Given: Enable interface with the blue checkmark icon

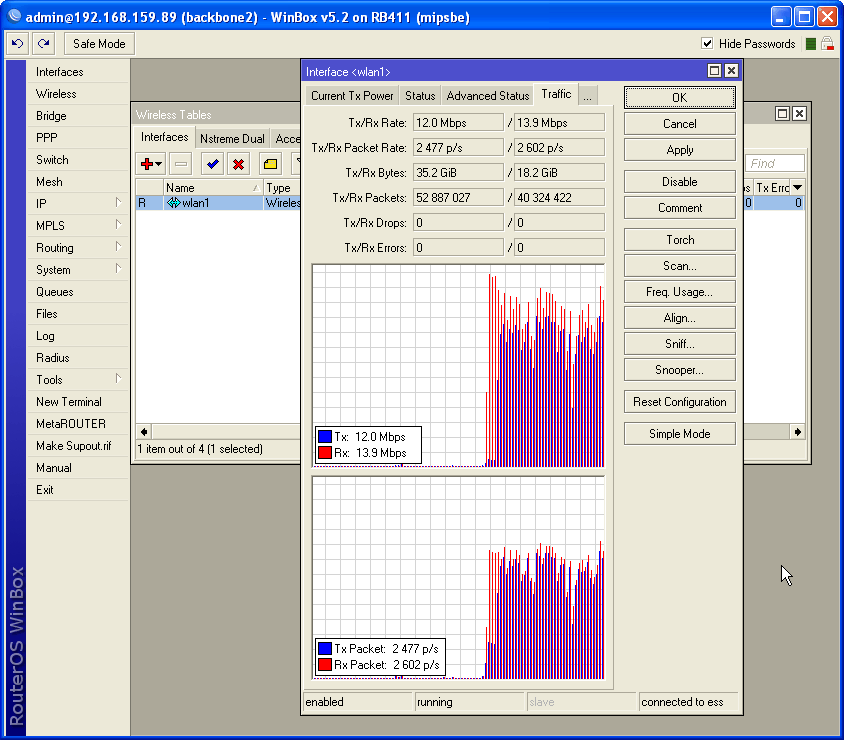Looking at the screenshot, I should 211,164.
